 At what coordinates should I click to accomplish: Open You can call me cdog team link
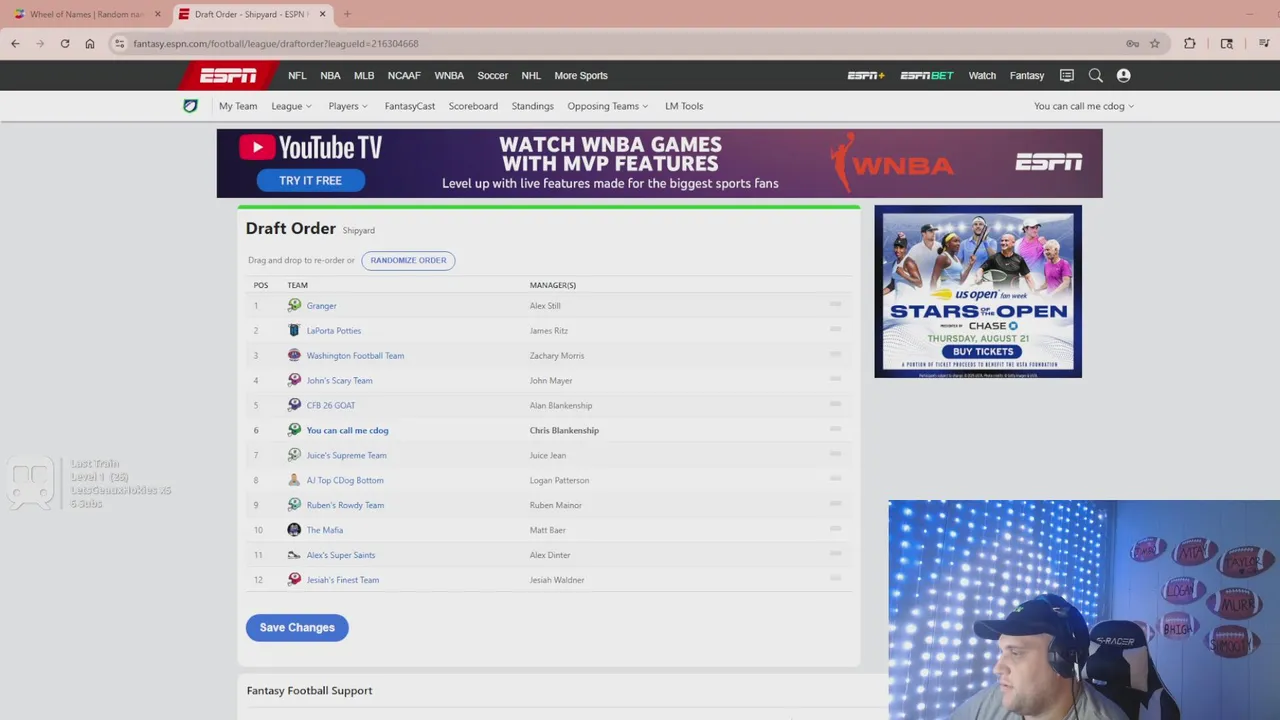[x=347, y=430]
